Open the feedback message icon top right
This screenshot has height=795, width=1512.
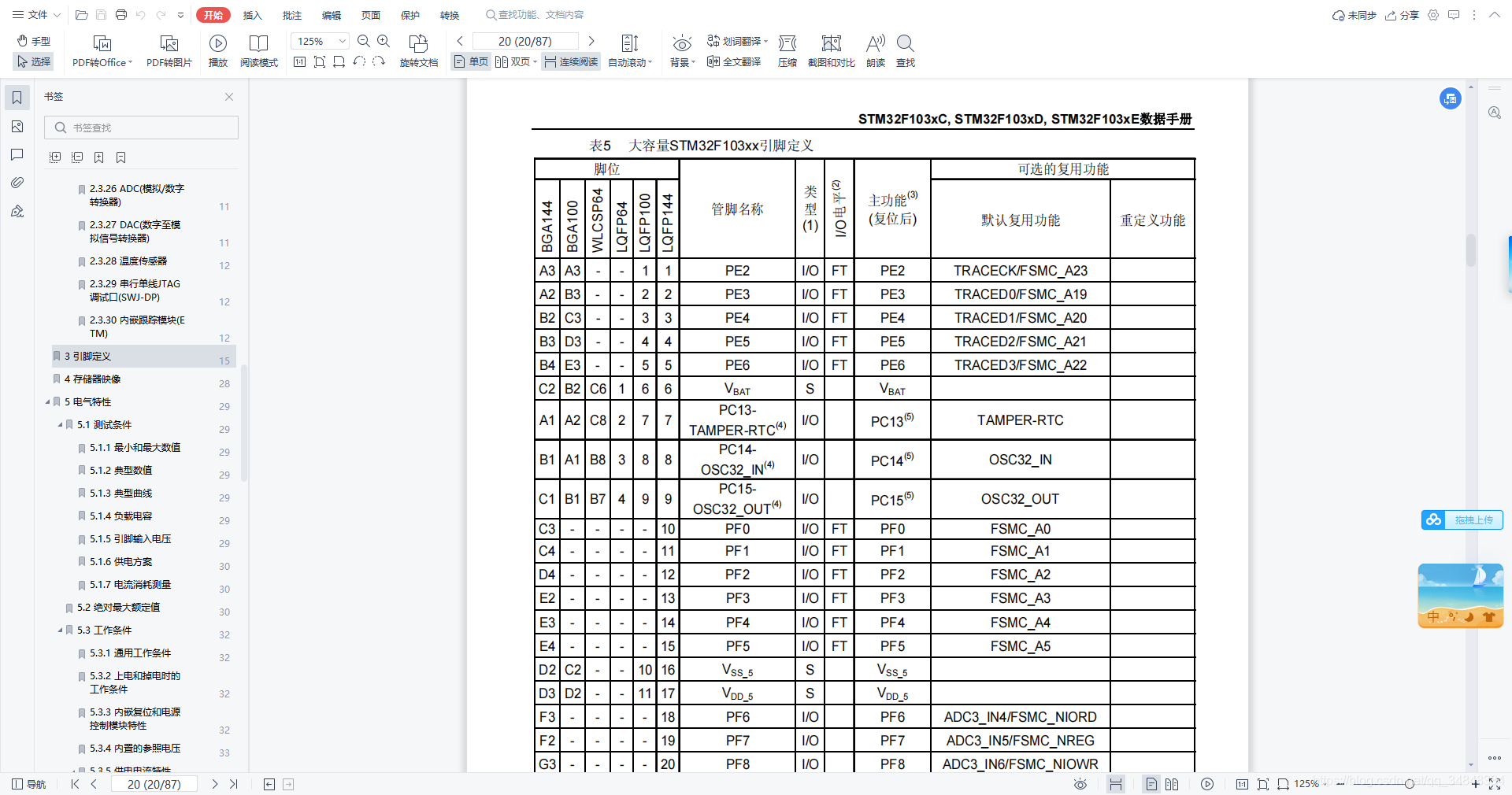click(1454, 15)
